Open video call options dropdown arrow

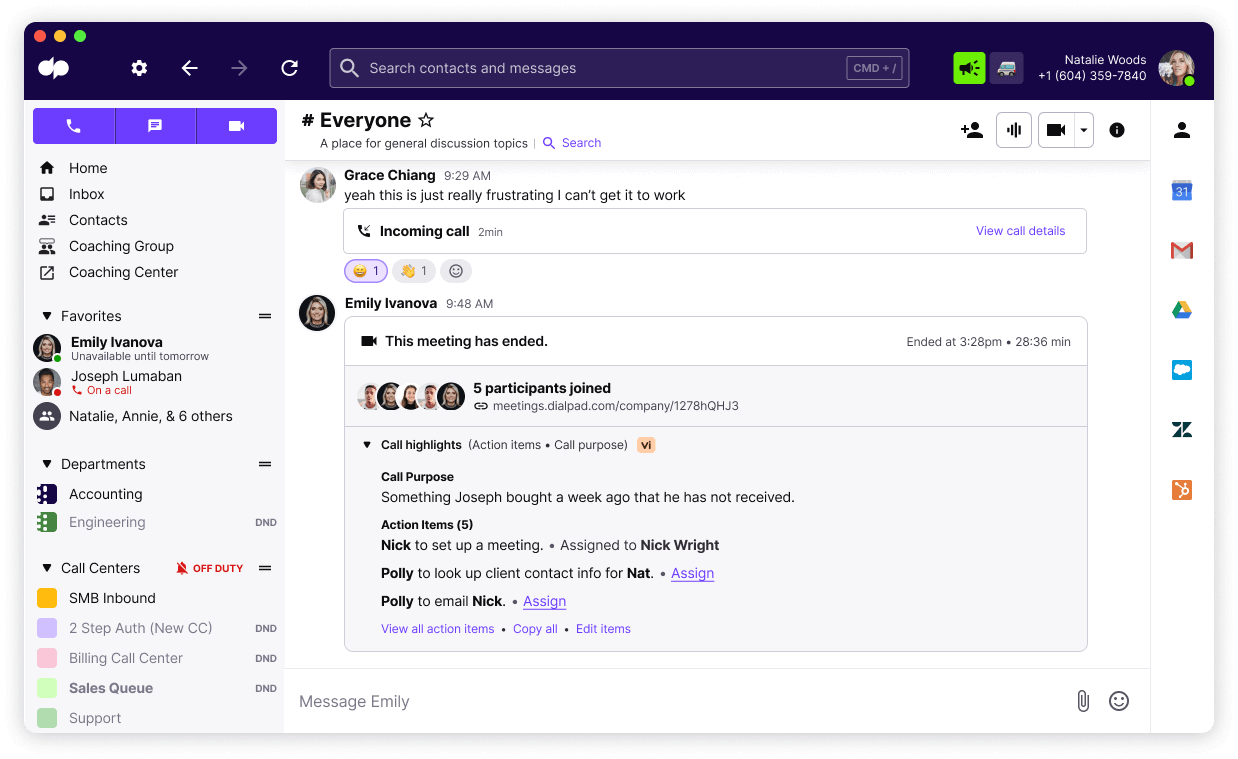click(1084, 130)
